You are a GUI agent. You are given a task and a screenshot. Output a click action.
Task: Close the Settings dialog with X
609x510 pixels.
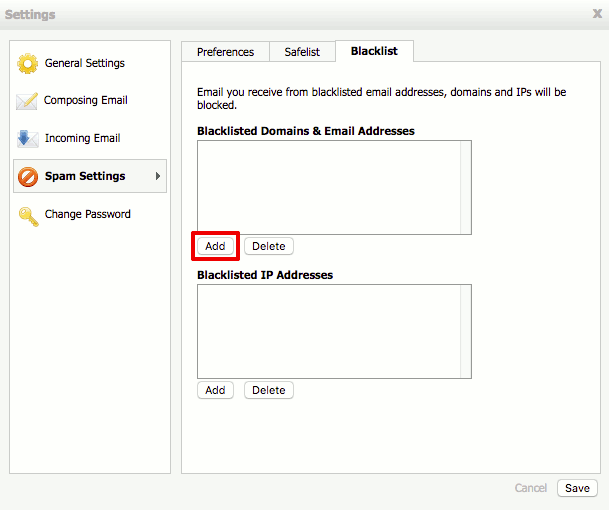click(597, 14)
